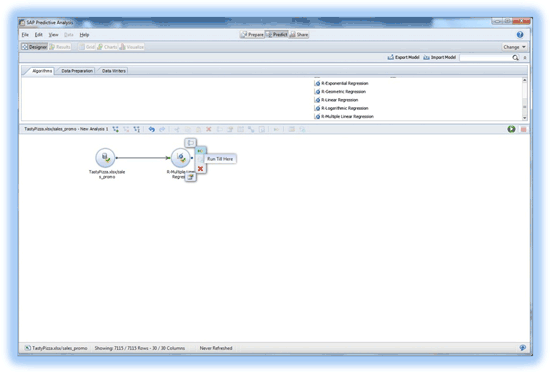Click the Showing 7115 / 7115 Rows status text

140,348
